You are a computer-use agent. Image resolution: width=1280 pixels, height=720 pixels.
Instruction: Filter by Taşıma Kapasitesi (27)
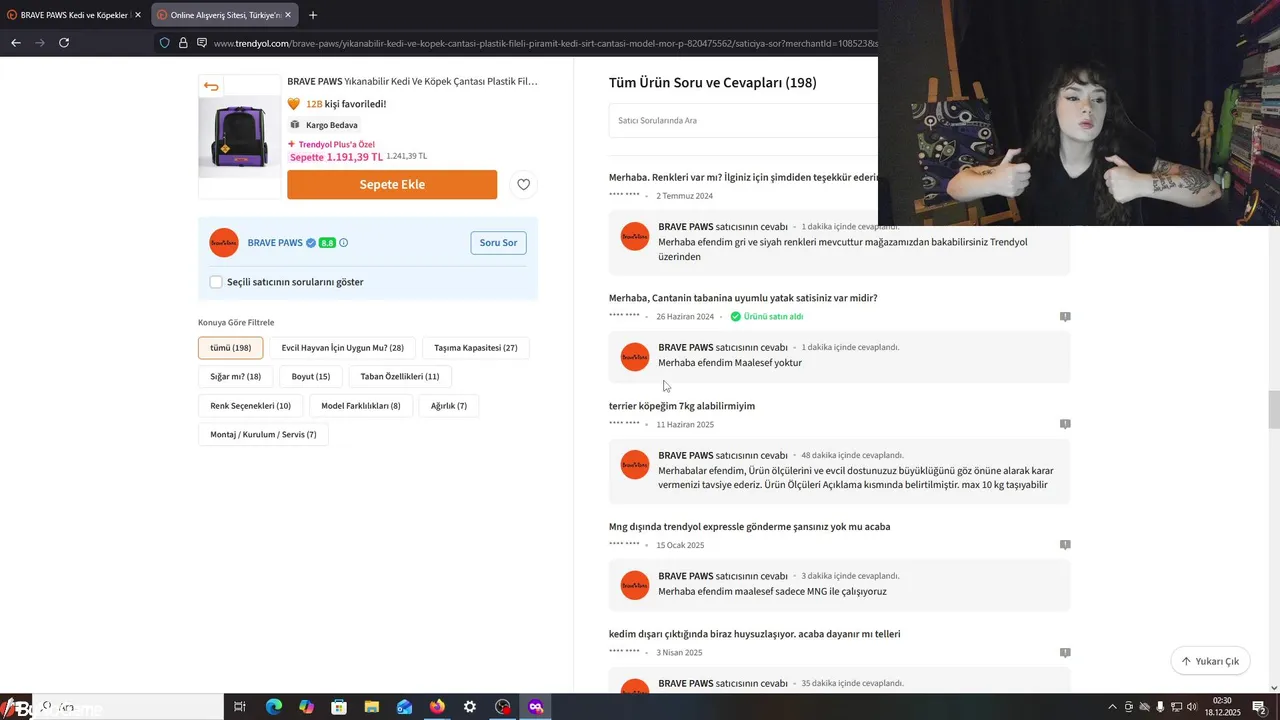pos(476,348)
